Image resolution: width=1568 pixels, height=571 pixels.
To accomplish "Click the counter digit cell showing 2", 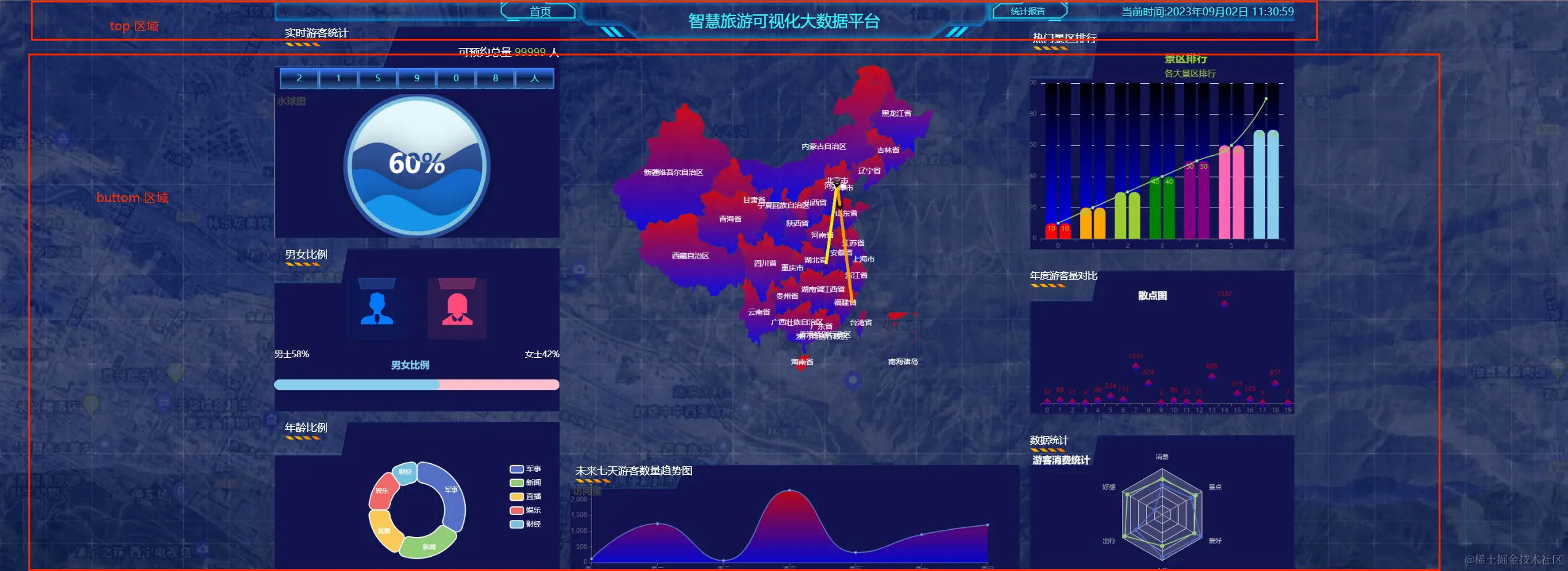I will [299, 78].
